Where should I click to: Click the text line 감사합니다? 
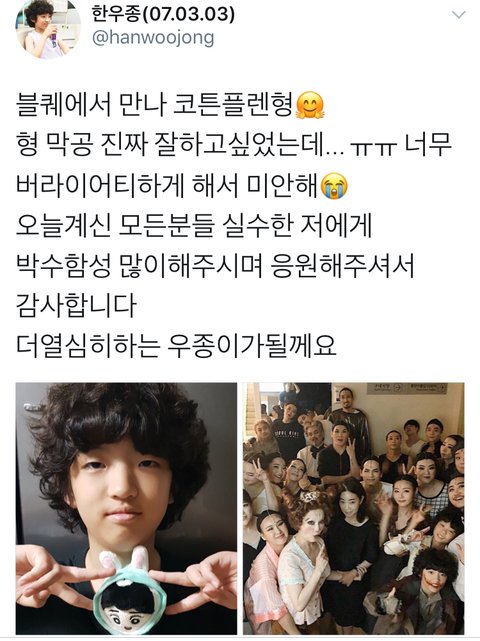[76, 305]
